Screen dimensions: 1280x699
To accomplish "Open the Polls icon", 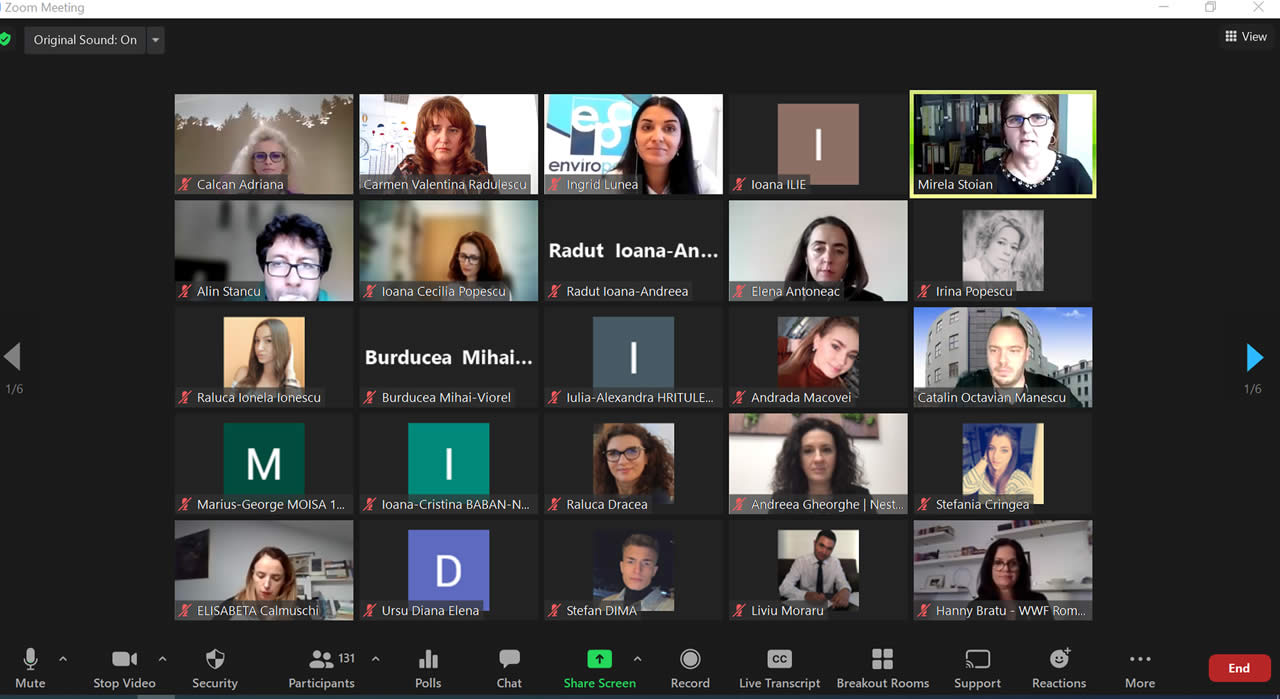I will 428,660.
